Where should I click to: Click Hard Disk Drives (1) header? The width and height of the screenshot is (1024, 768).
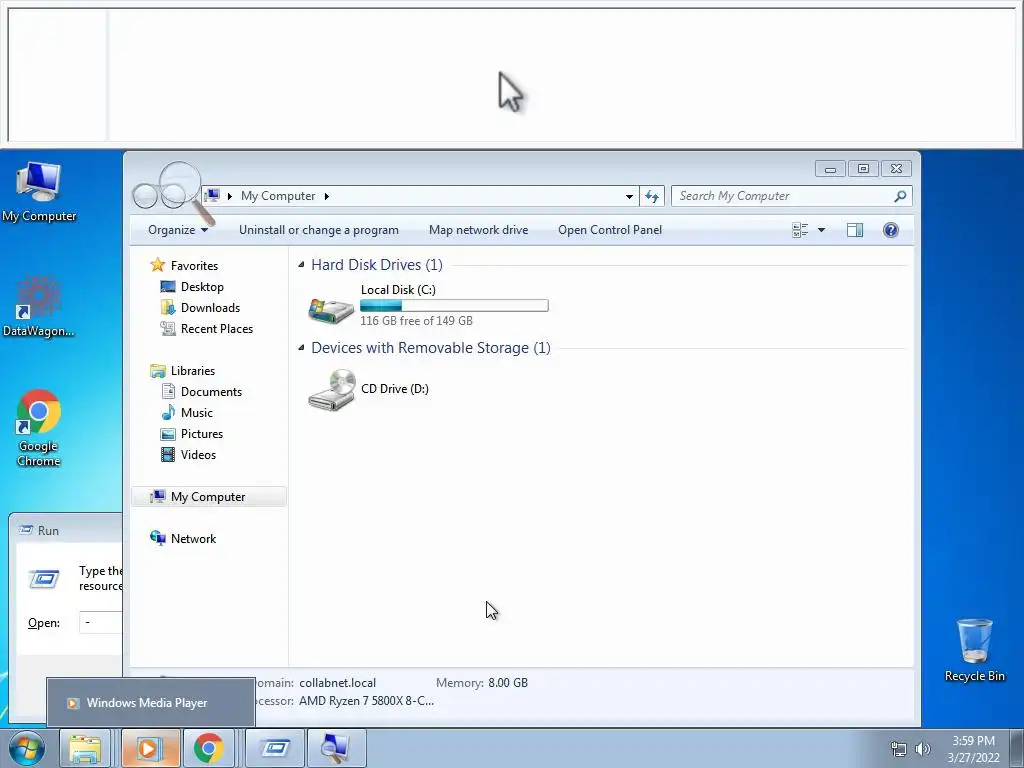point(377,264)
